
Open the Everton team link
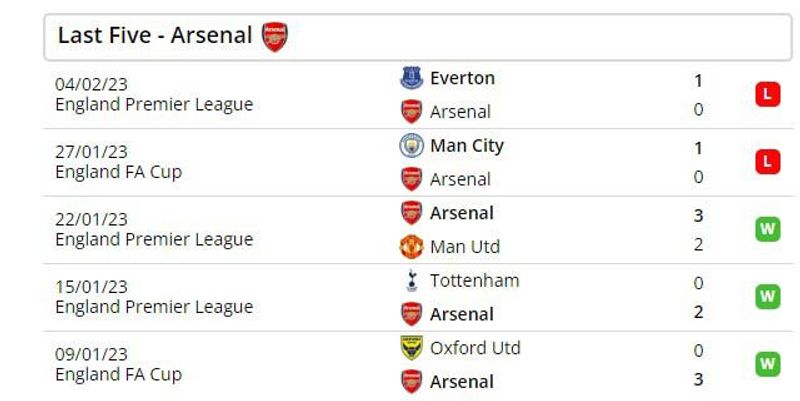[462, 78]
